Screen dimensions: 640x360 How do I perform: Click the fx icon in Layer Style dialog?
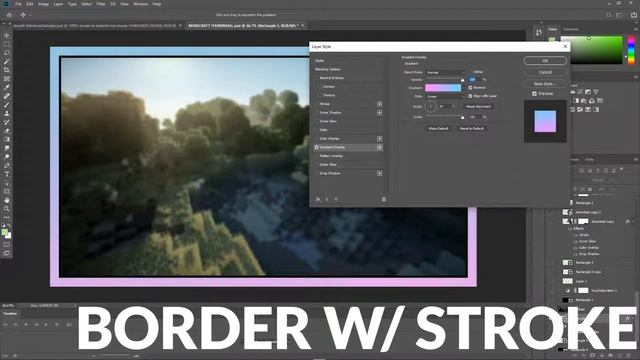tap(318, 199)
